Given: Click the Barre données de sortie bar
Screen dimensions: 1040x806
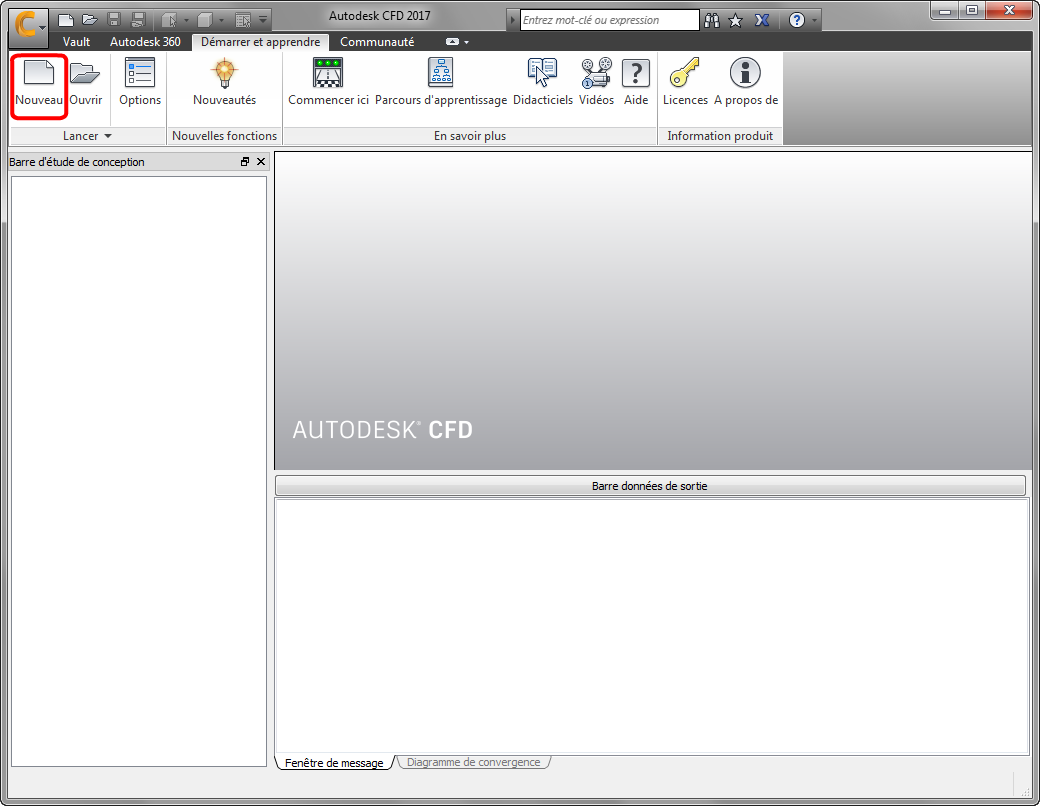Looking at the screenshot, I should pos(650,486).
